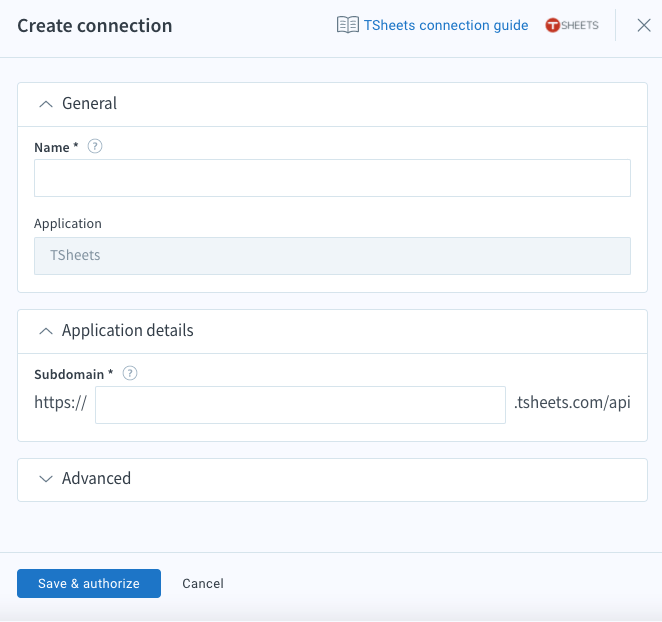Focus the Subdomain input field

coord(300,405)
